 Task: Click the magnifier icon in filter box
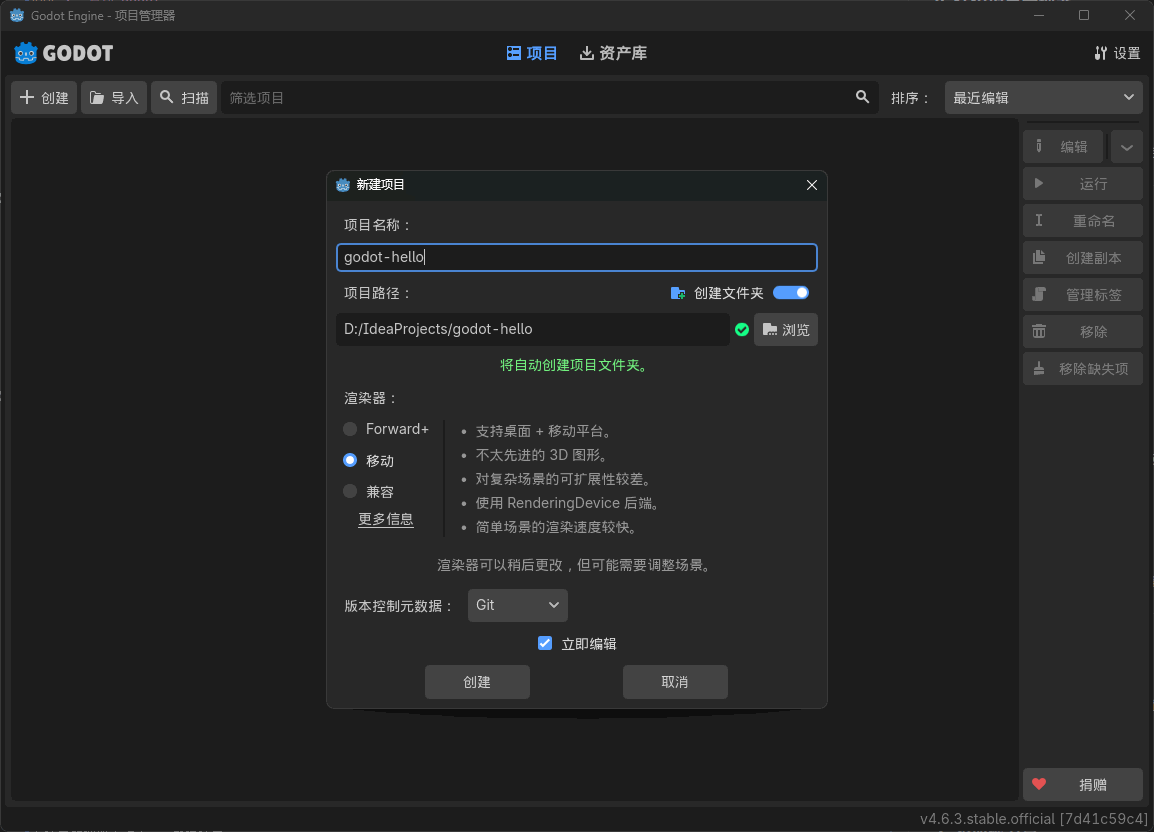click(x=863, y=97)
